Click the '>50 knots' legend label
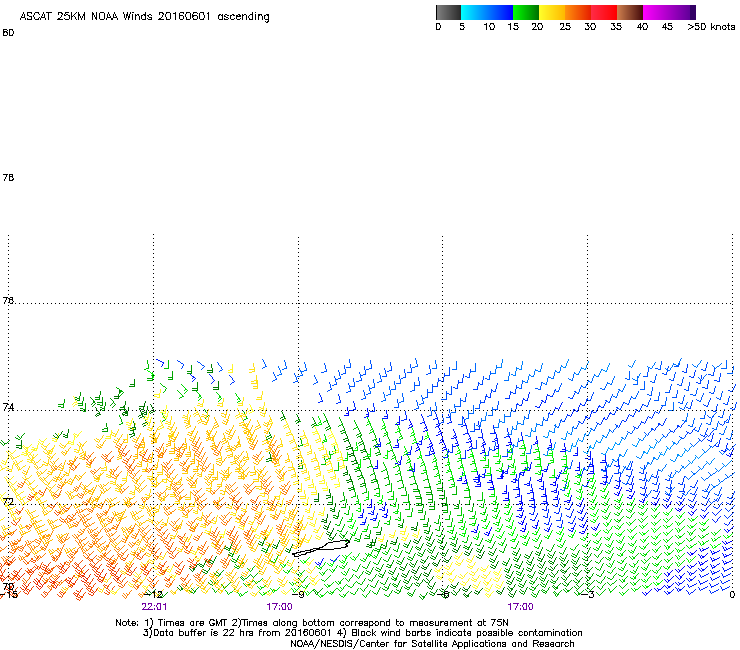740x650 pixels. 711,27
